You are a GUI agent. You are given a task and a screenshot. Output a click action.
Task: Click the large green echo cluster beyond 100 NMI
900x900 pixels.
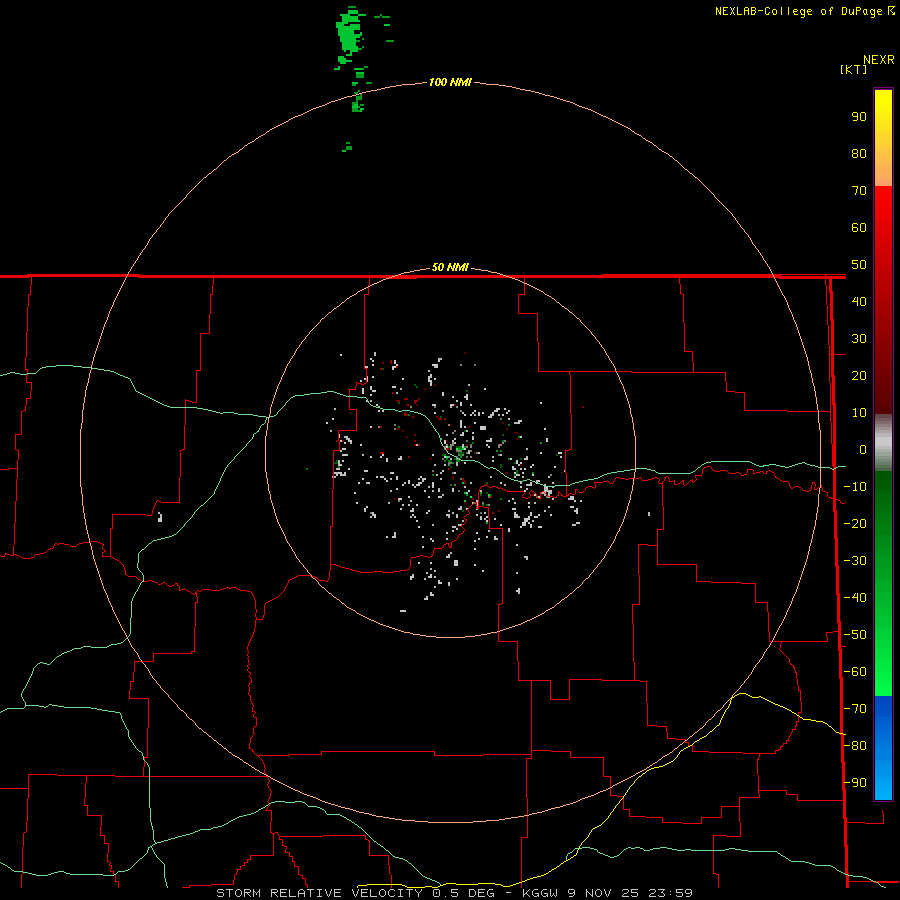[349, 33]
